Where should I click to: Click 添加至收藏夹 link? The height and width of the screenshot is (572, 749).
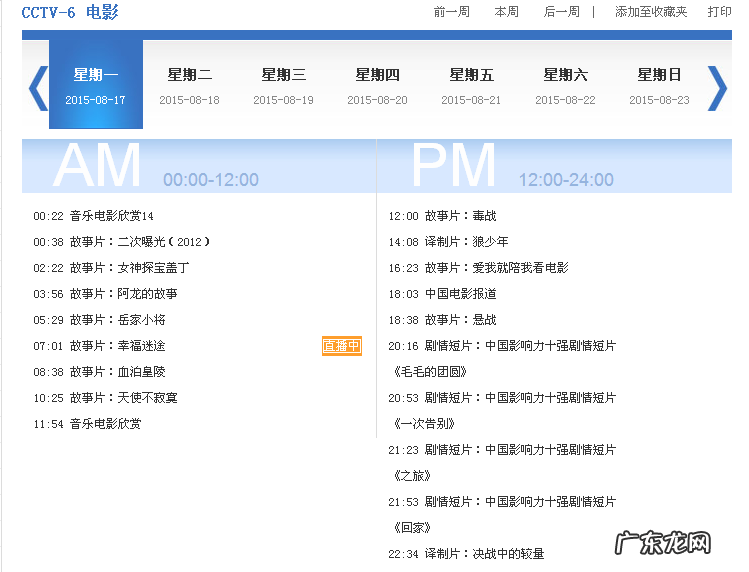[x=651, y=12]
